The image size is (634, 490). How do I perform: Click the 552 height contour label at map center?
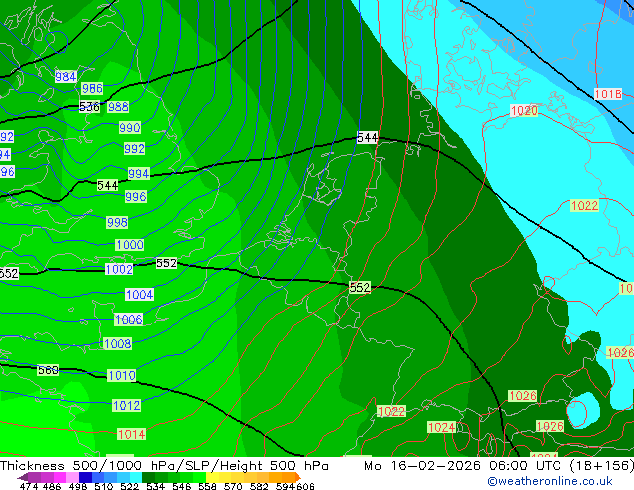[x=360, y=288]
